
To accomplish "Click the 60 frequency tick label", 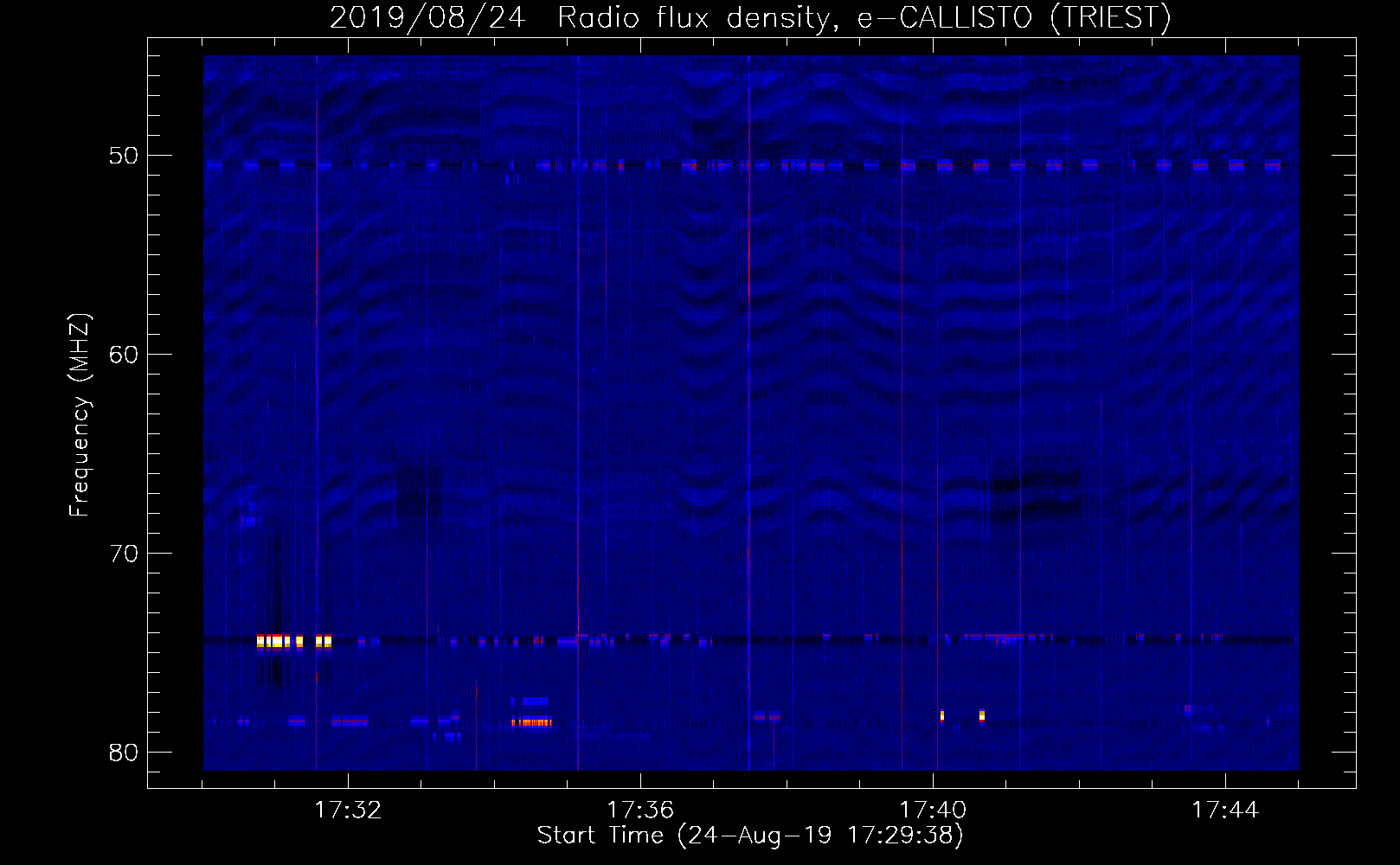I will (x=124, y=355).
